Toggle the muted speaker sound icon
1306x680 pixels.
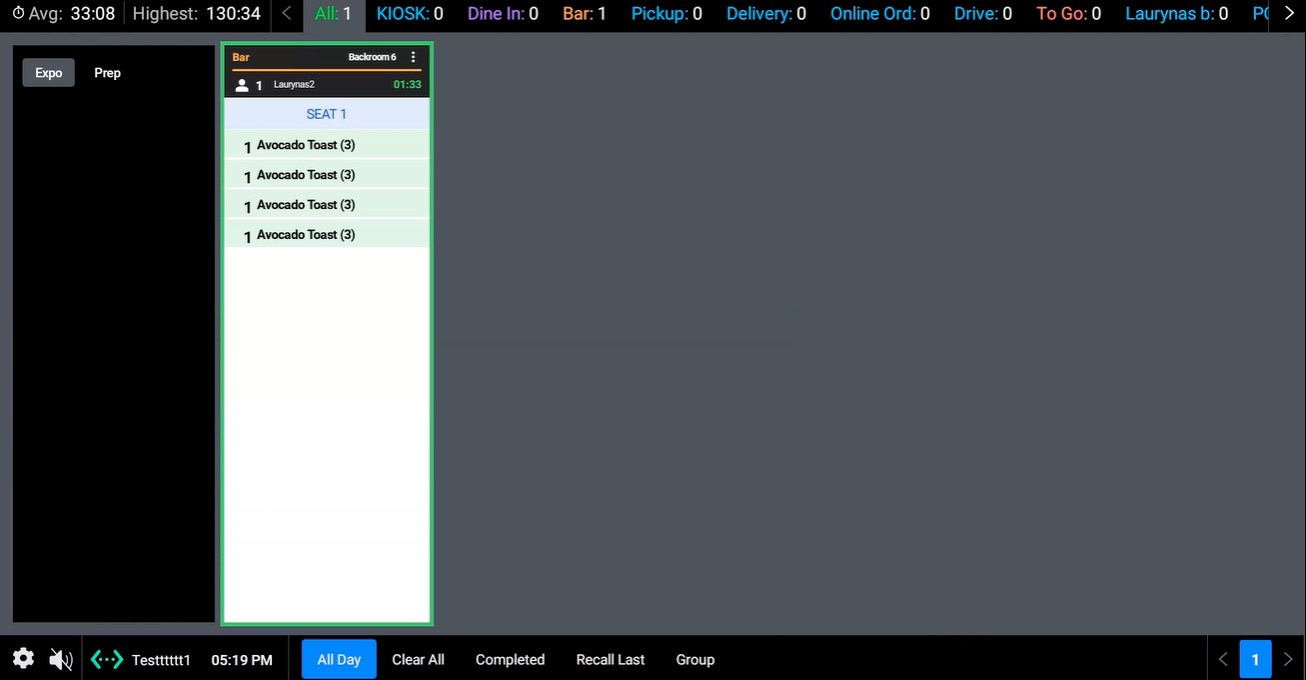pyautogui.click(x=61, y=659)
